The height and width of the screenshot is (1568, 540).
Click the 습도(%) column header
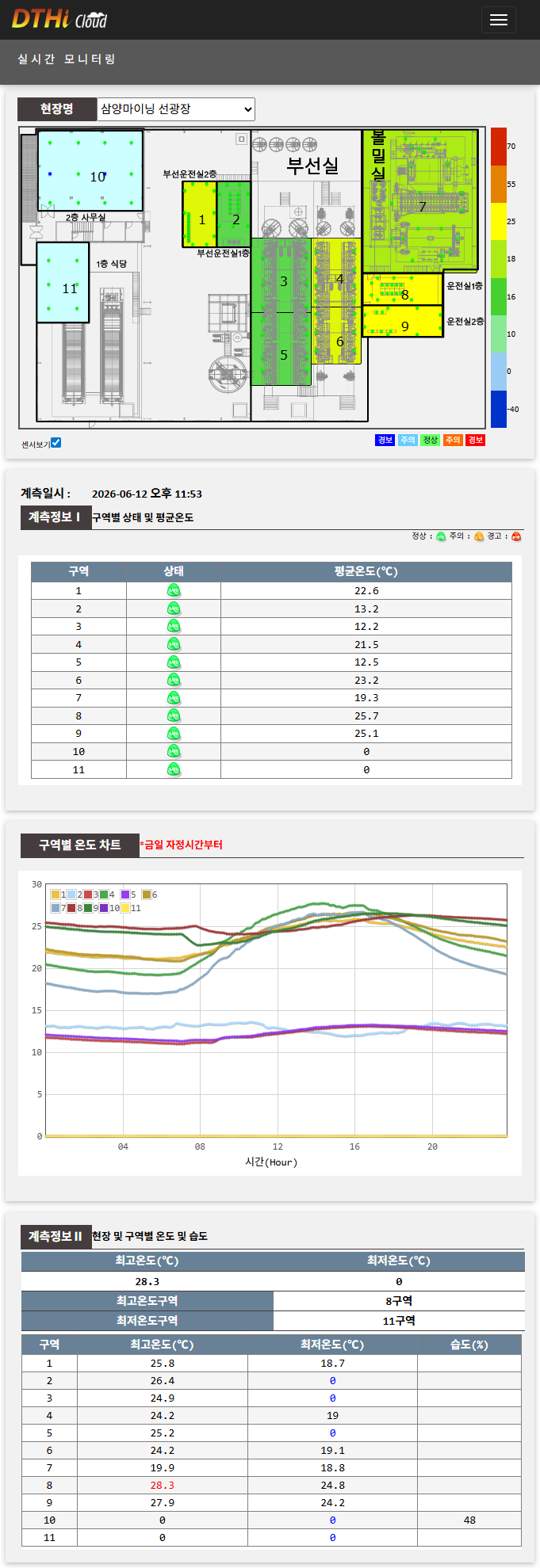469,1345
